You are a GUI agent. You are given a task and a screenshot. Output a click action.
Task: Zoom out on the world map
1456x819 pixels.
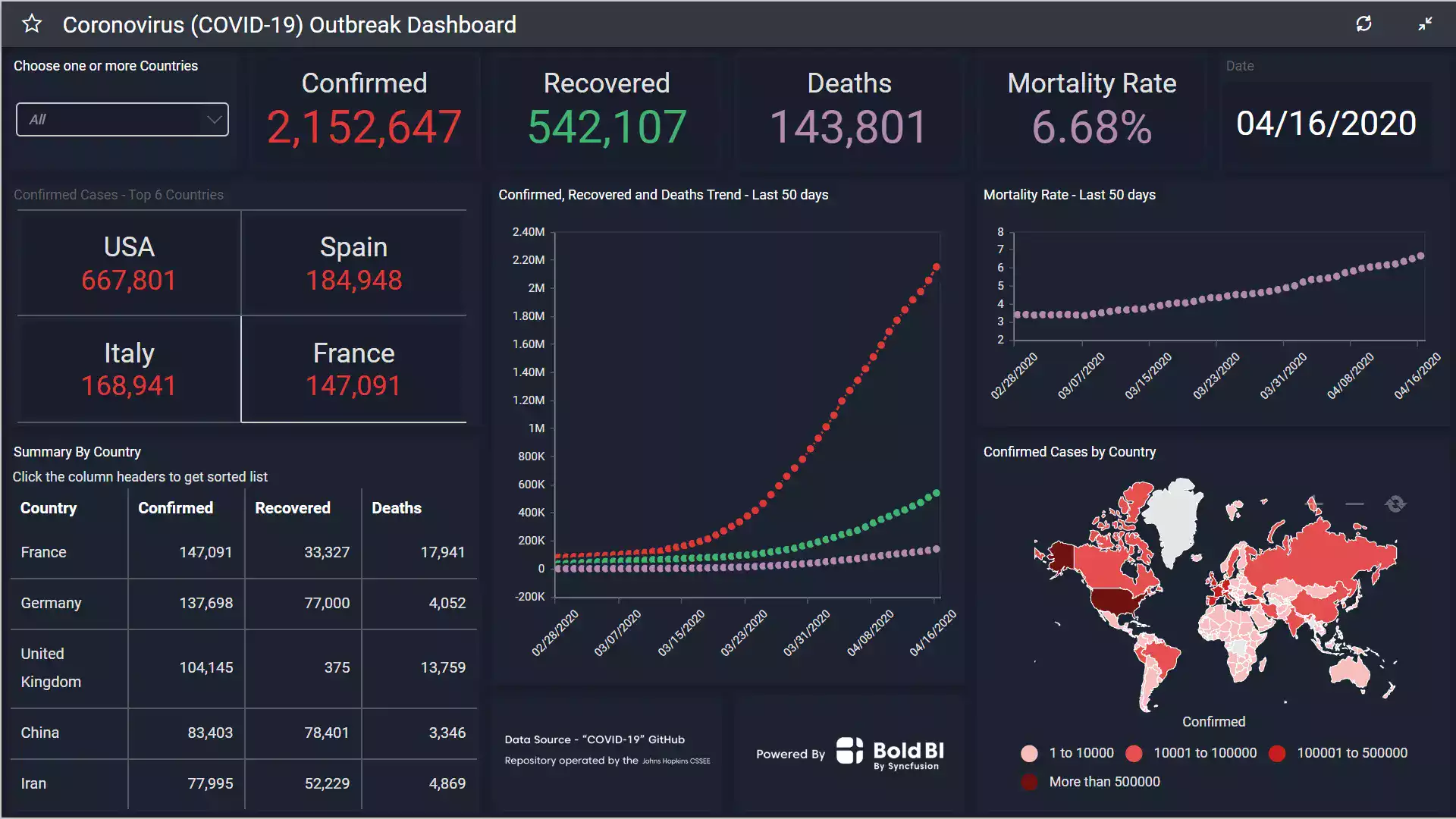(x=1354, y=504)
